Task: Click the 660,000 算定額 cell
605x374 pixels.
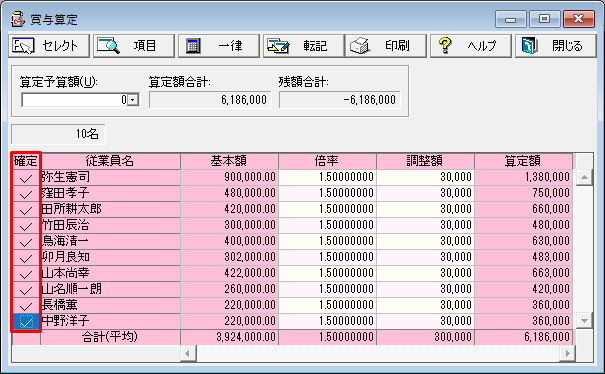Action: coord(524,210)
